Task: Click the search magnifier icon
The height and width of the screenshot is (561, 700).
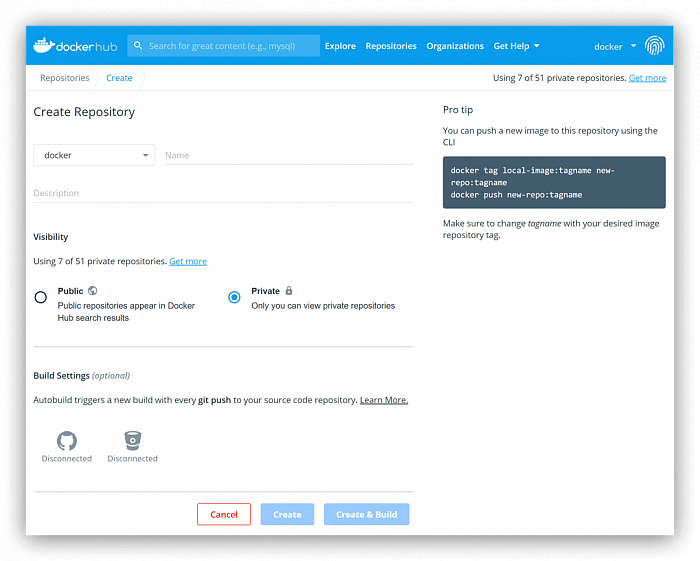Action: pos(138,46)
